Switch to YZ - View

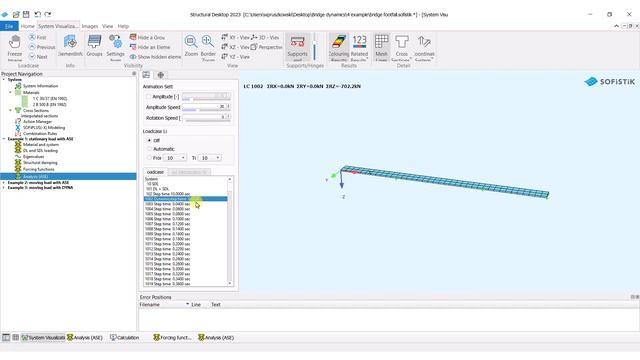(235, 57)
